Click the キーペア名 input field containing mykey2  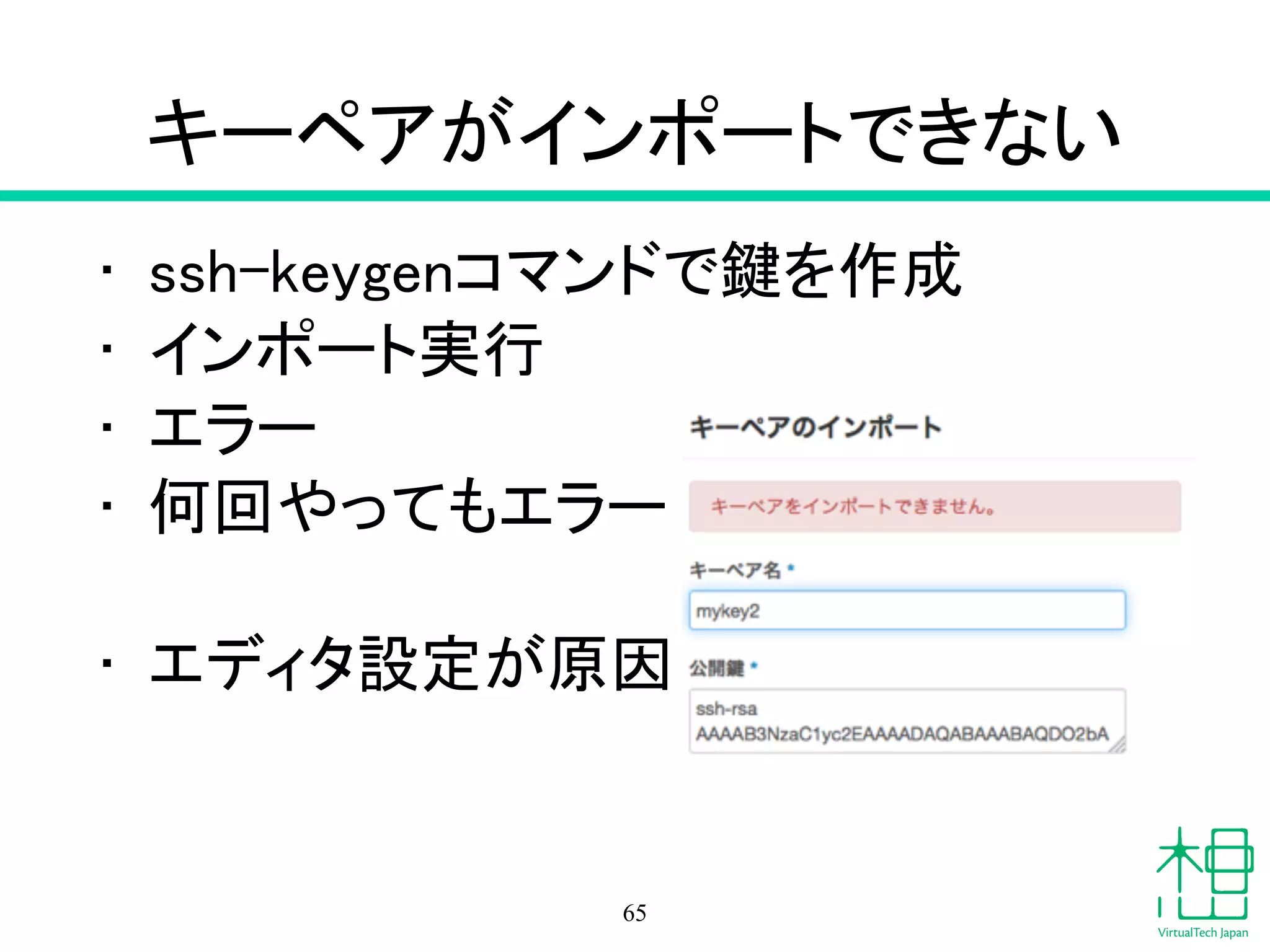[x=907, y=610]
